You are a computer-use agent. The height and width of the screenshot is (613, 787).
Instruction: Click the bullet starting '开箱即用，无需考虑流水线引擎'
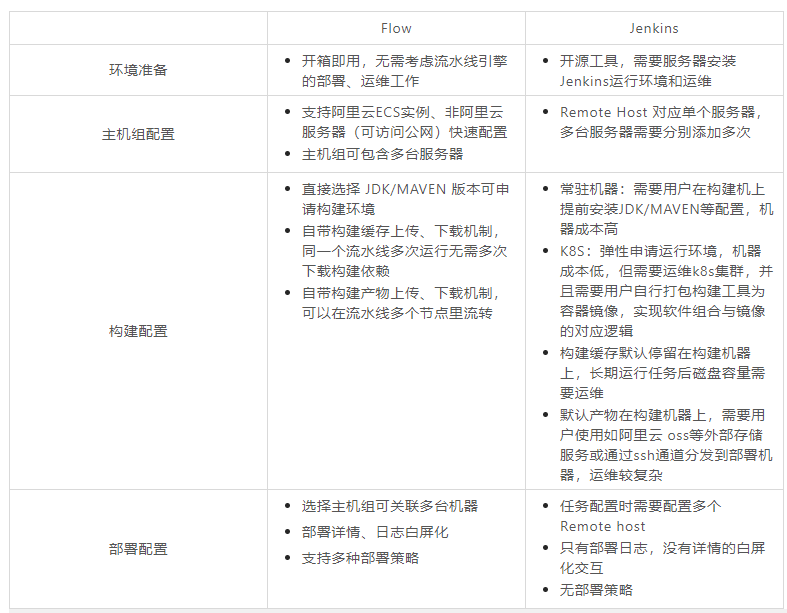point(405,71)
